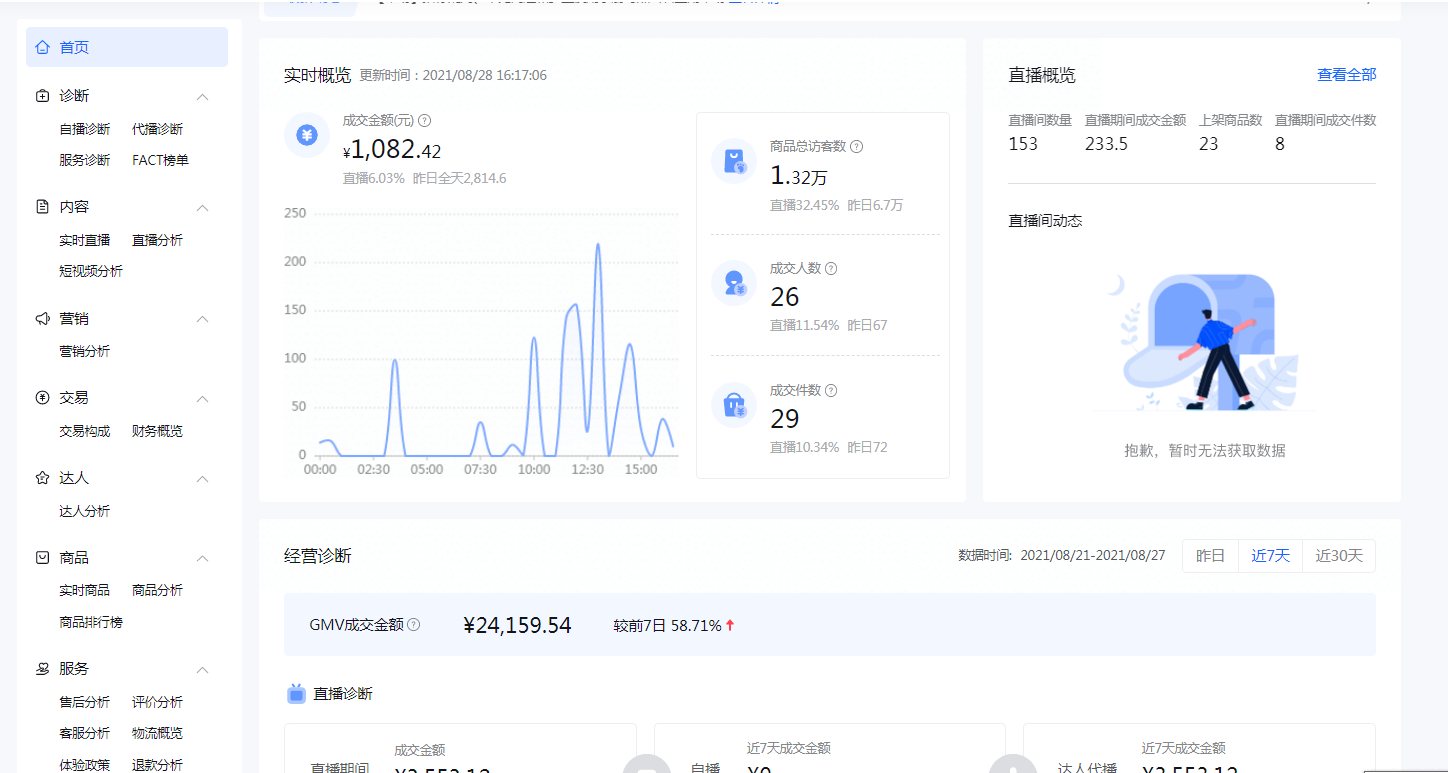The width and height of the screenshot is (1448, 773).
Task: Click the 营销 megaphone icon
Action: point(42,319)
